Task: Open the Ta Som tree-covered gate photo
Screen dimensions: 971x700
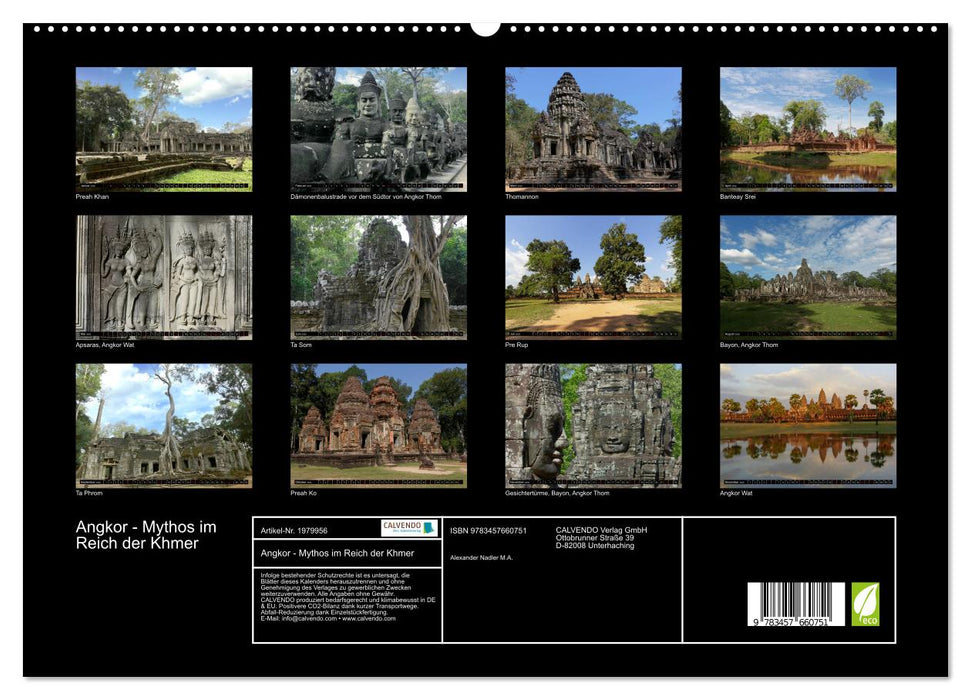Action: (x=378, y=278)
